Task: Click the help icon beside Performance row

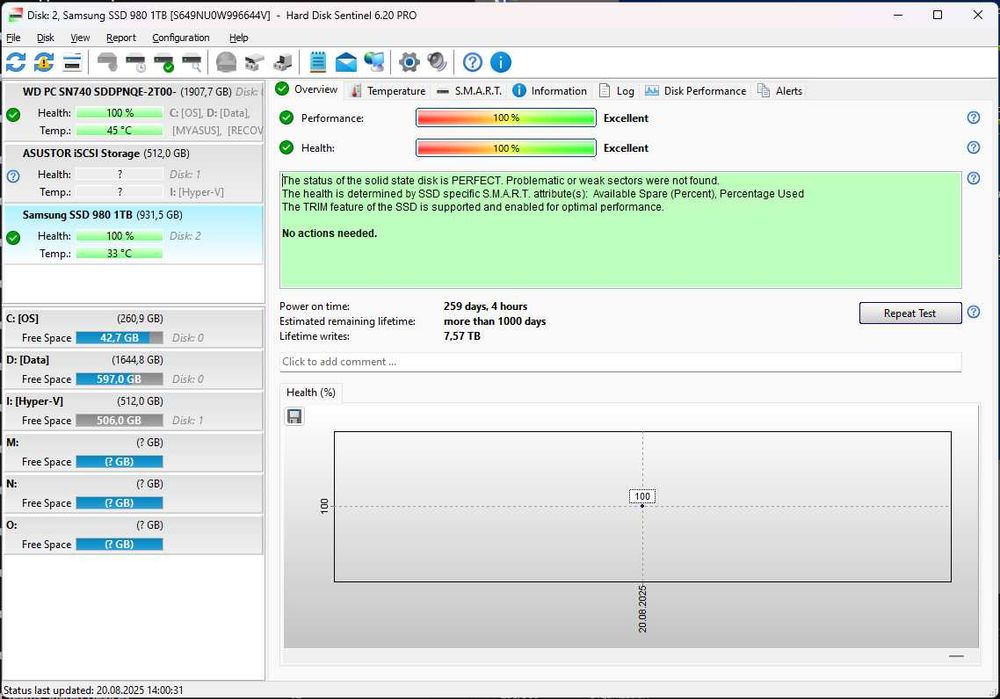Action: click(973, 117)
